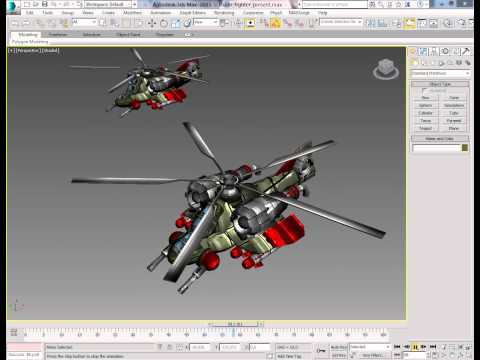Click the object color swatch

(x=465, y=148)
